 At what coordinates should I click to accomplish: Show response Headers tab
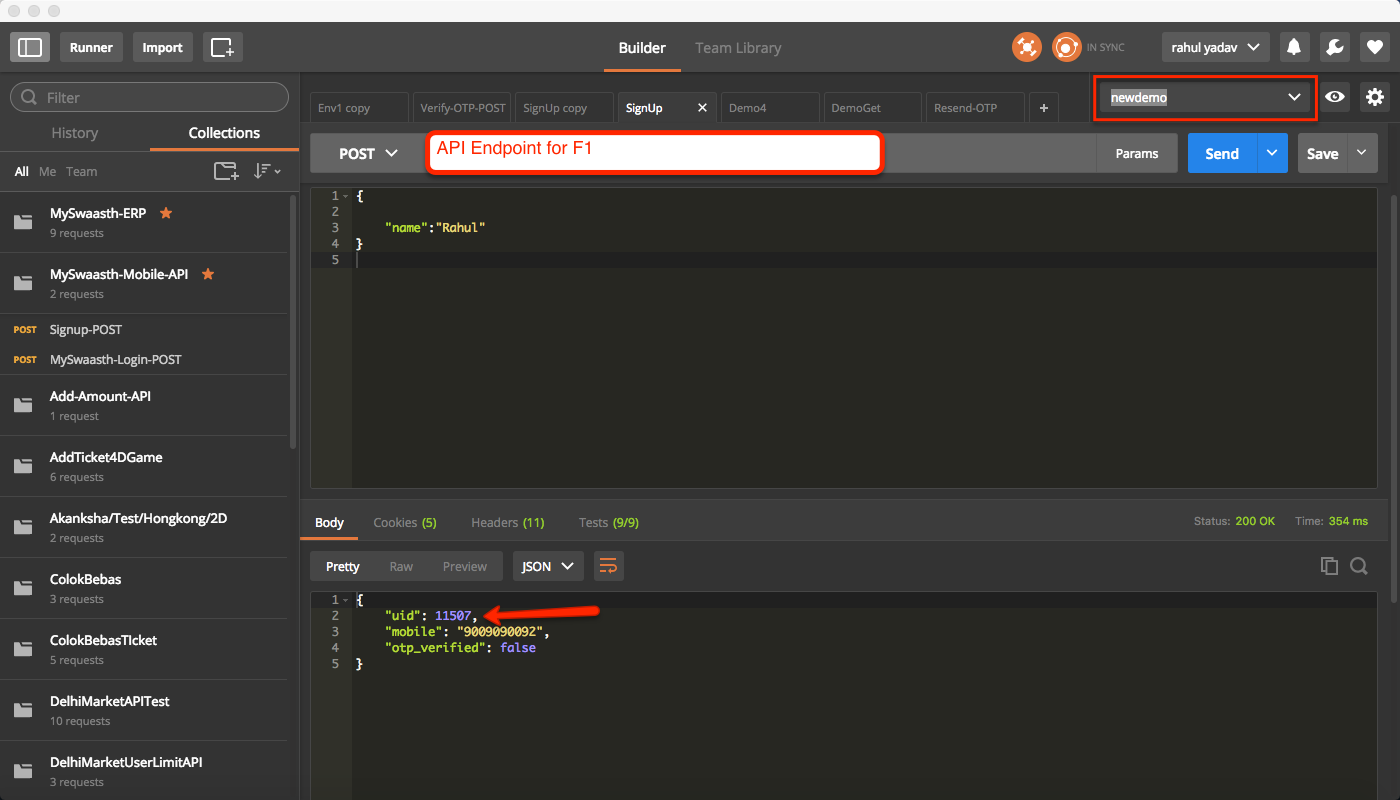(508, 522)
